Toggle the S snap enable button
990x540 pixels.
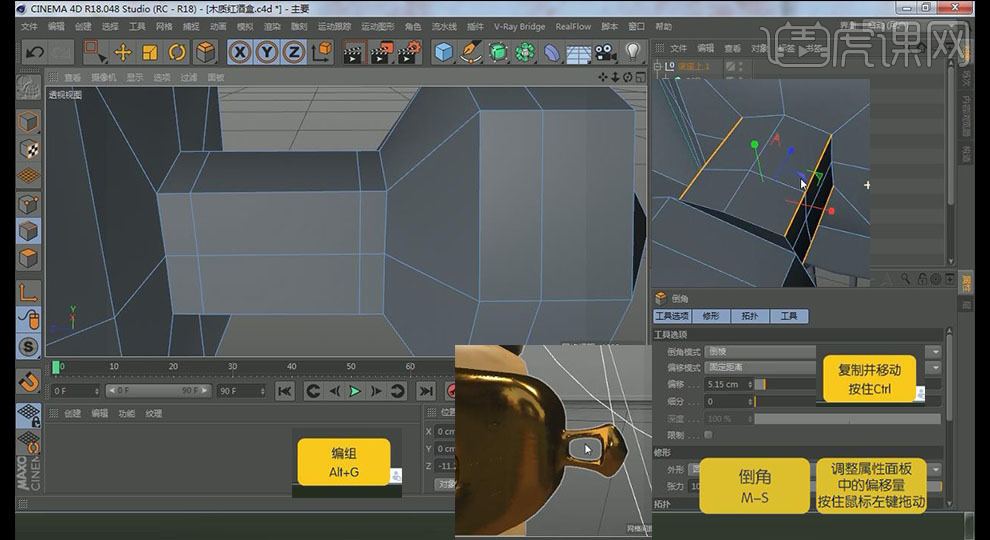click(28, 347)
